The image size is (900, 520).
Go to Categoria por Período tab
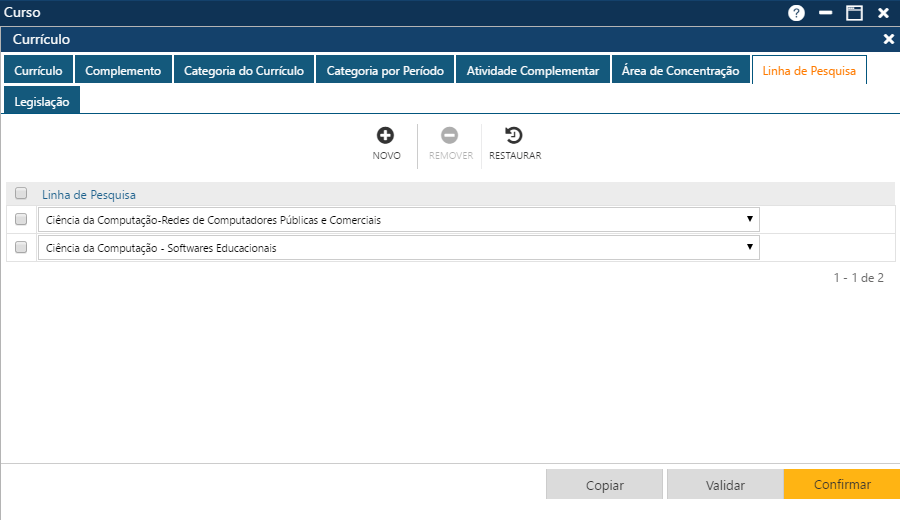pyautogui.click(x=385, y=71)
